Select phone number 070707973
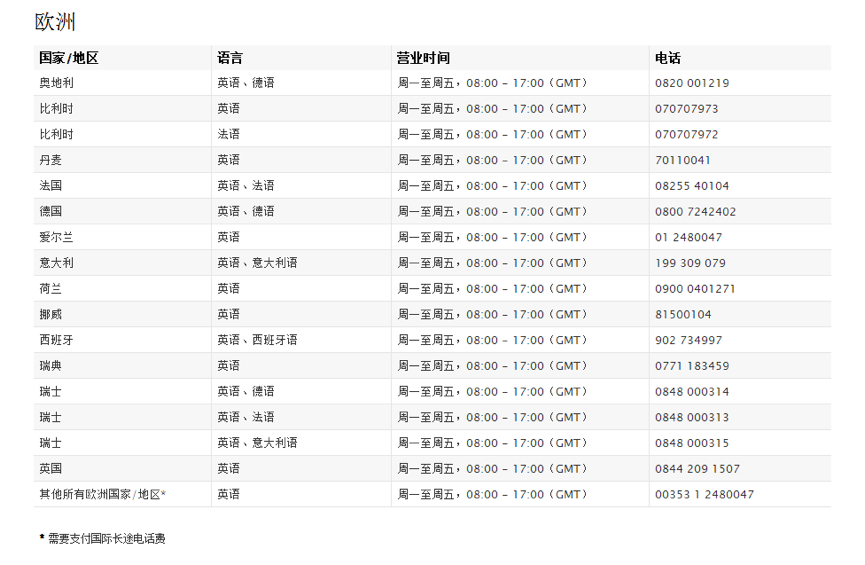865x565 pixels. coord(686,109)
